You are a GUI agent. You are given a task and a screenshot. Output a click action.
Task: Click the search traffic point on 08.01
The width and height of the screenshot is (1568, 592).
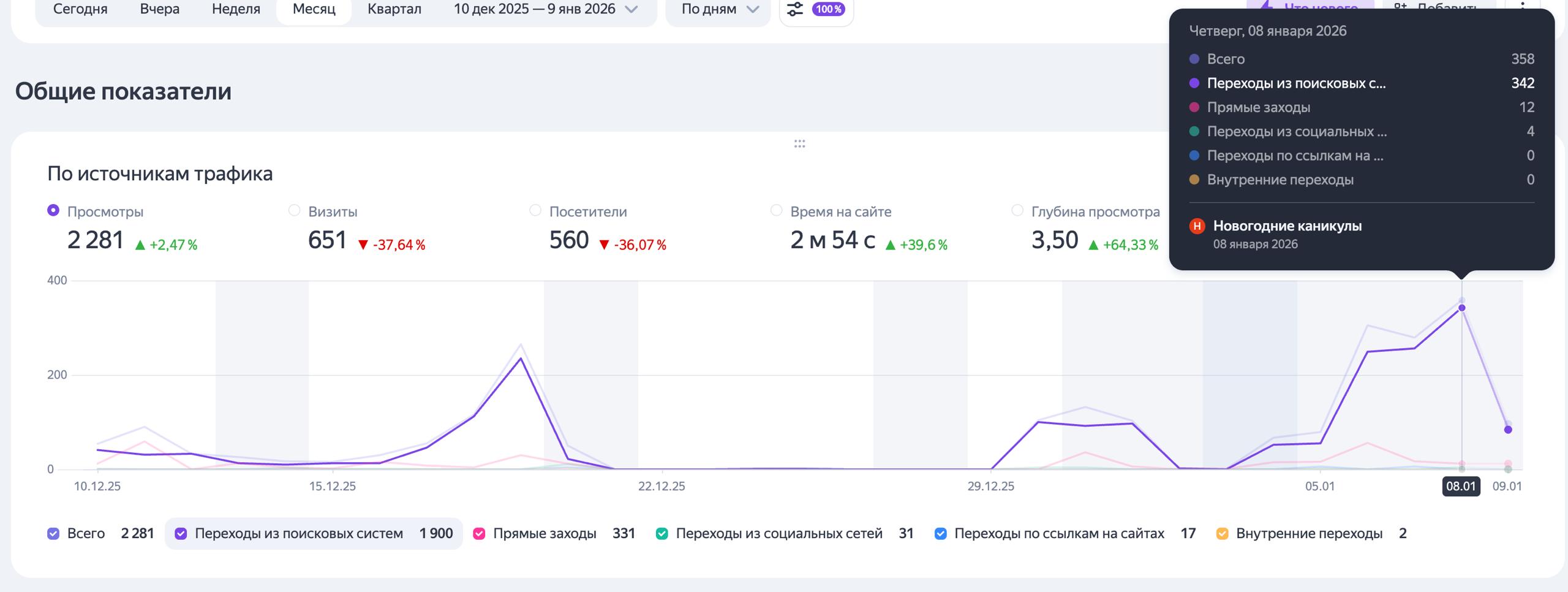point(1462,308)
